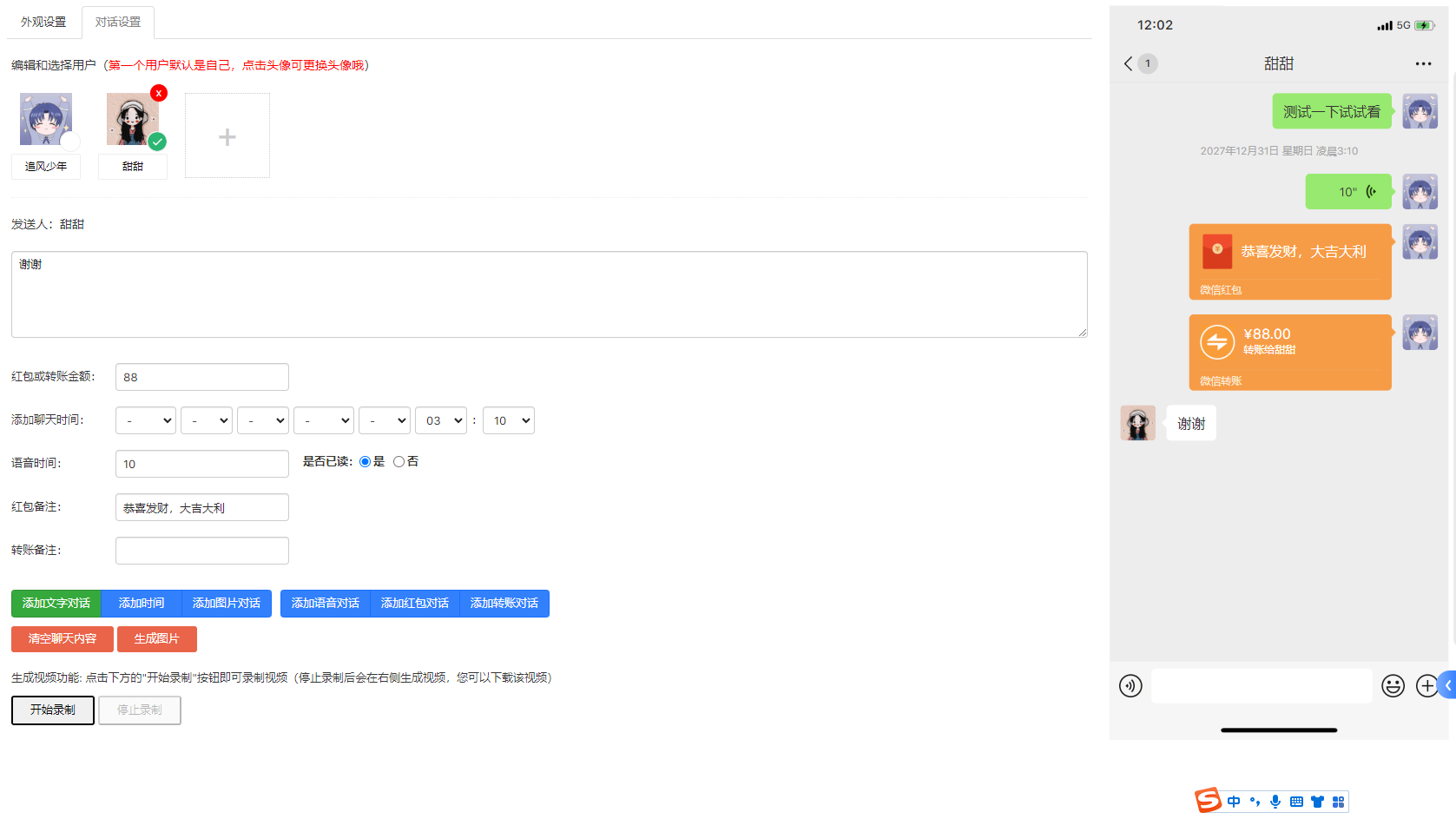Select 追风少年 avatar as sender
Viewport: 1456px width, 819px height.
click(46, 119)
